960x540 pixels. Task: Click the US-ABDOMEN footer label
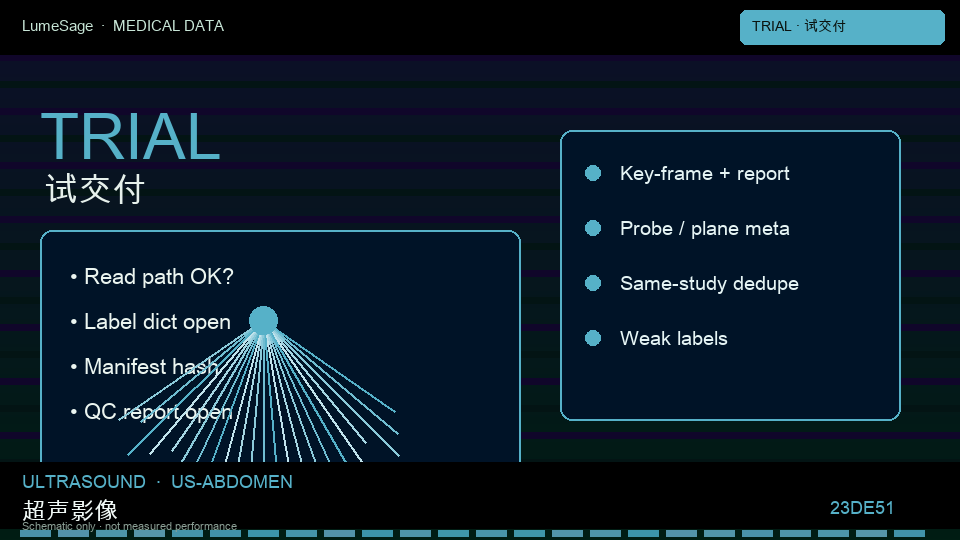[232, 482]
